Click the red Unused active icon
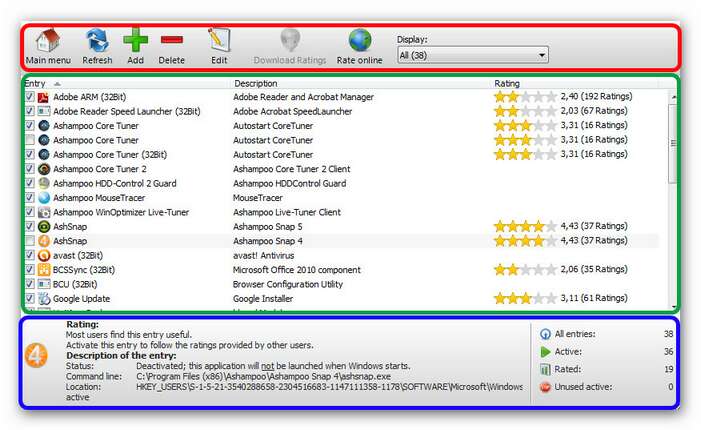 tap(545, 387)
